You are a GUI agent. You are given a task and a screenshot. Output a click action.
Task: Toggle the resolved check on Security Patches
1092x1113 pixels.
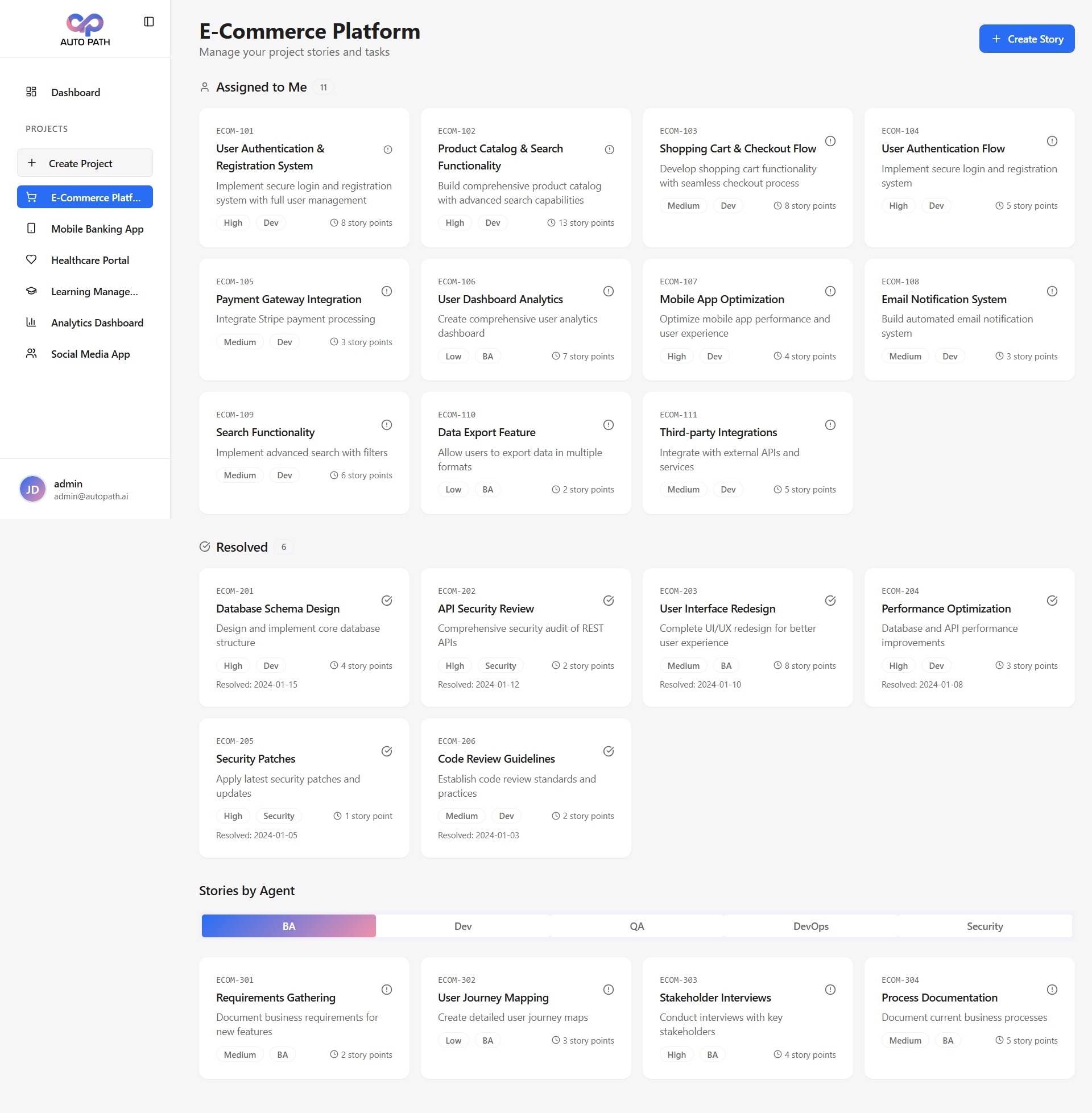coord(386,751)
